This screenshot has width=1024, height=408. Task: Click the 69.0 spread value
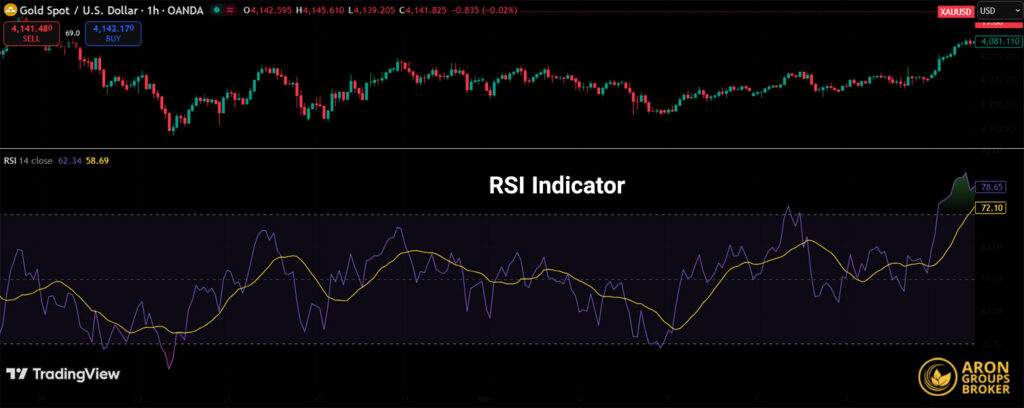pos(72,33)
